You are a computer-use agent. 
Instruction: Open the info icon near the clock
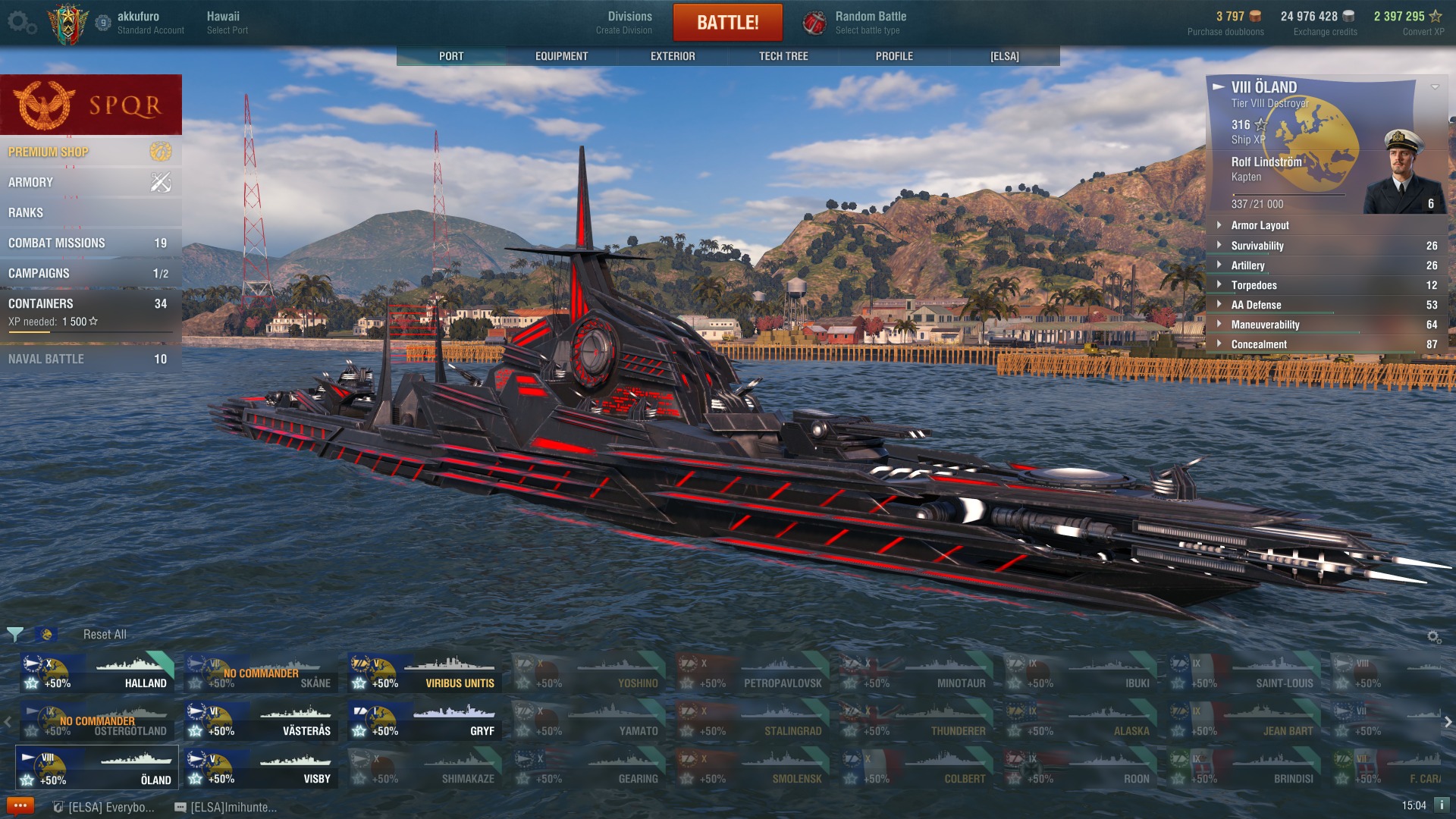pos(1442,805)
